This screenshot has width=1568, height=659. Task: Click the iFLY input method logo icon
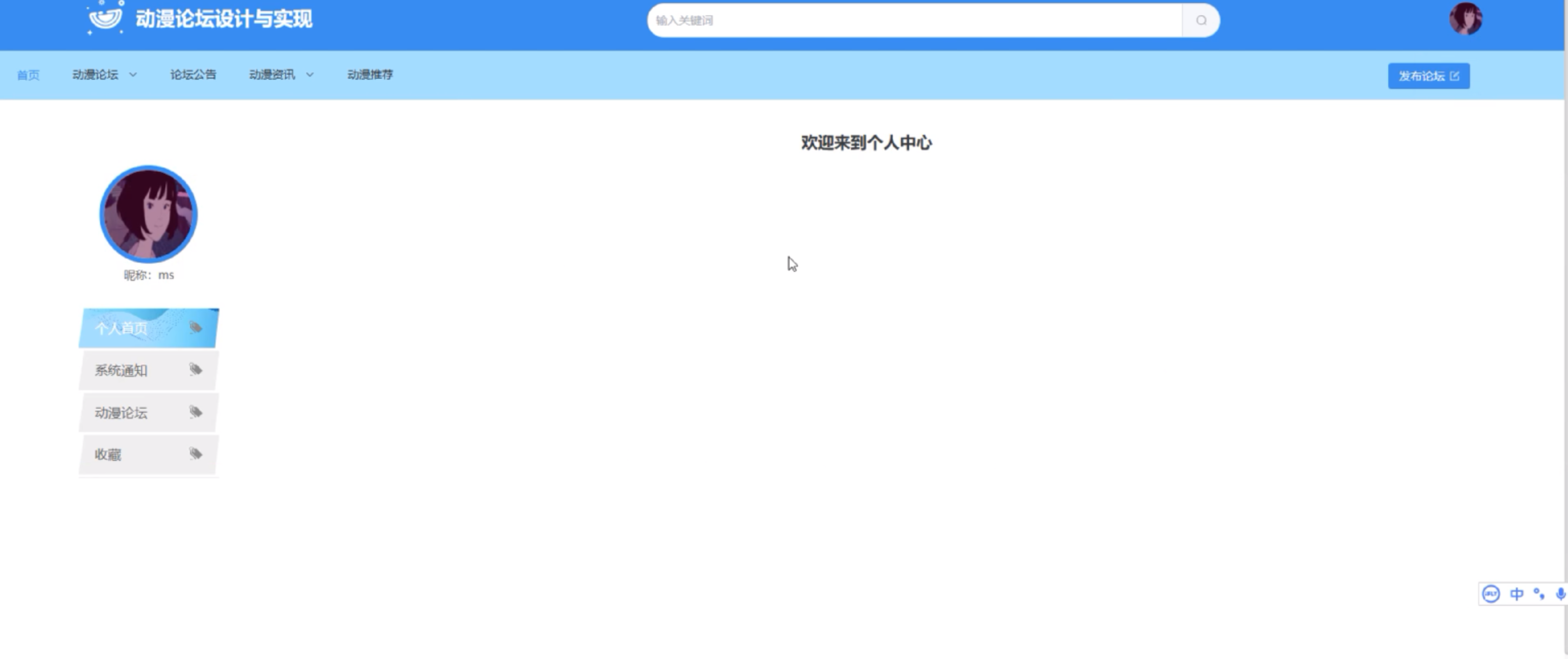[1491, 594]
